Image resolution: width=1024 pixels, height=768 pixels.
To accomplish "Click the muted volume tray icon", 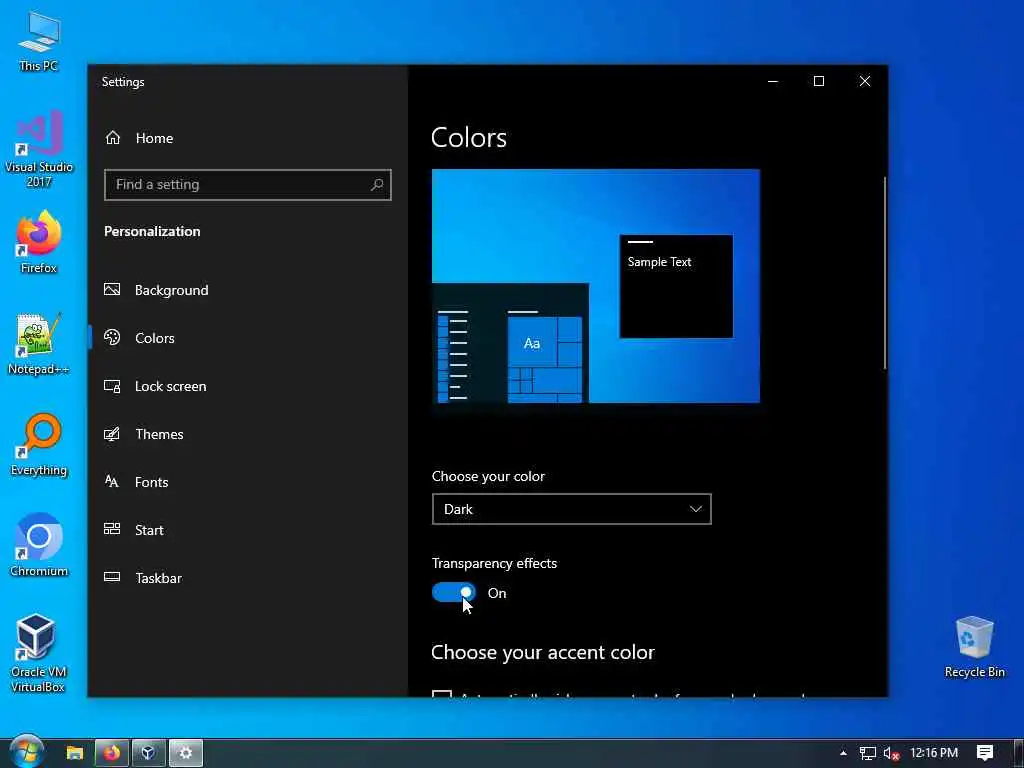I will [x=891, y=754].
